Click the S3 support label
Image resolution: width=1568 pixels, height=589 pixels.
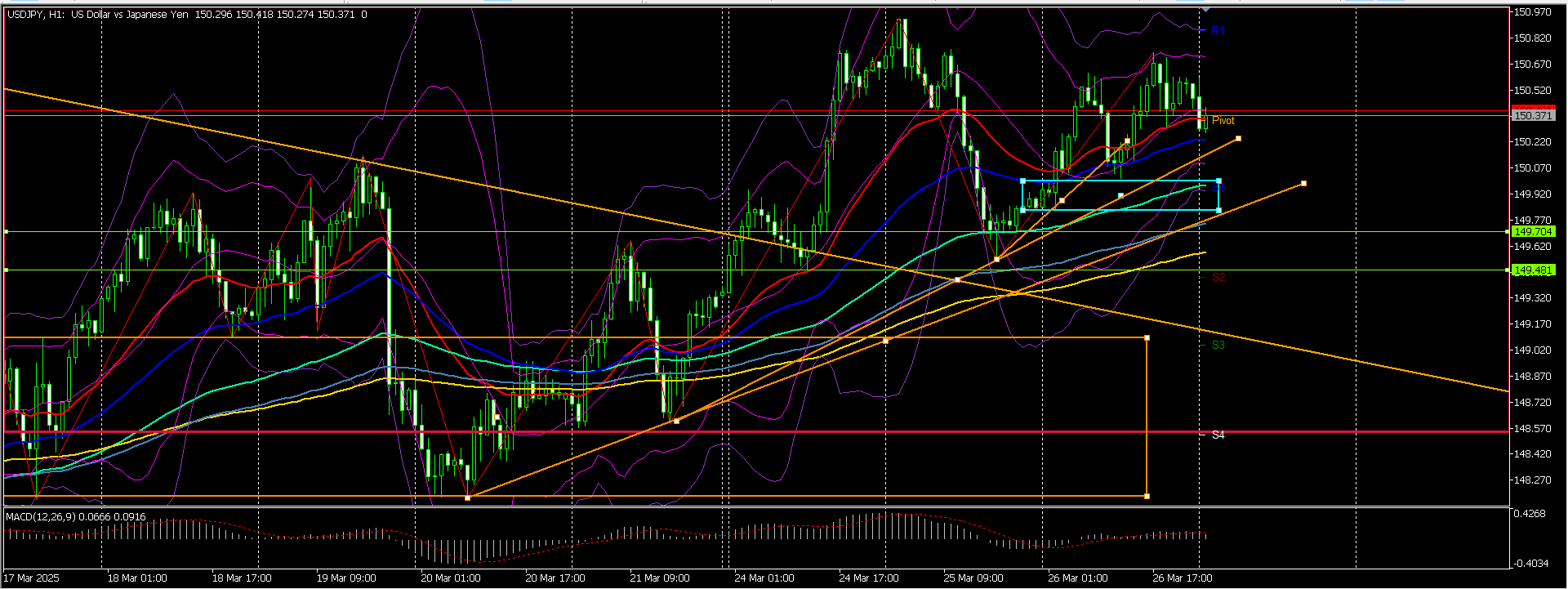(1218, 346)
